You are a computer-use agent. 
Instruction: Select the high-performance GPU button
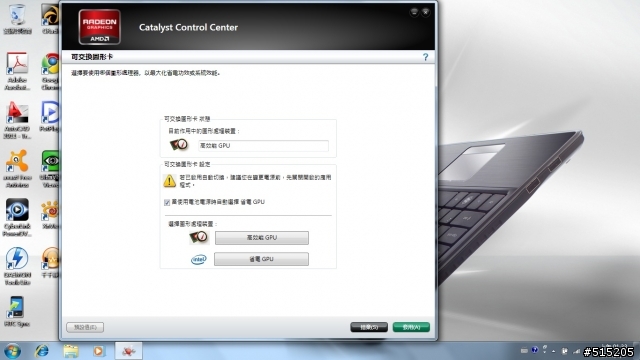262,238
